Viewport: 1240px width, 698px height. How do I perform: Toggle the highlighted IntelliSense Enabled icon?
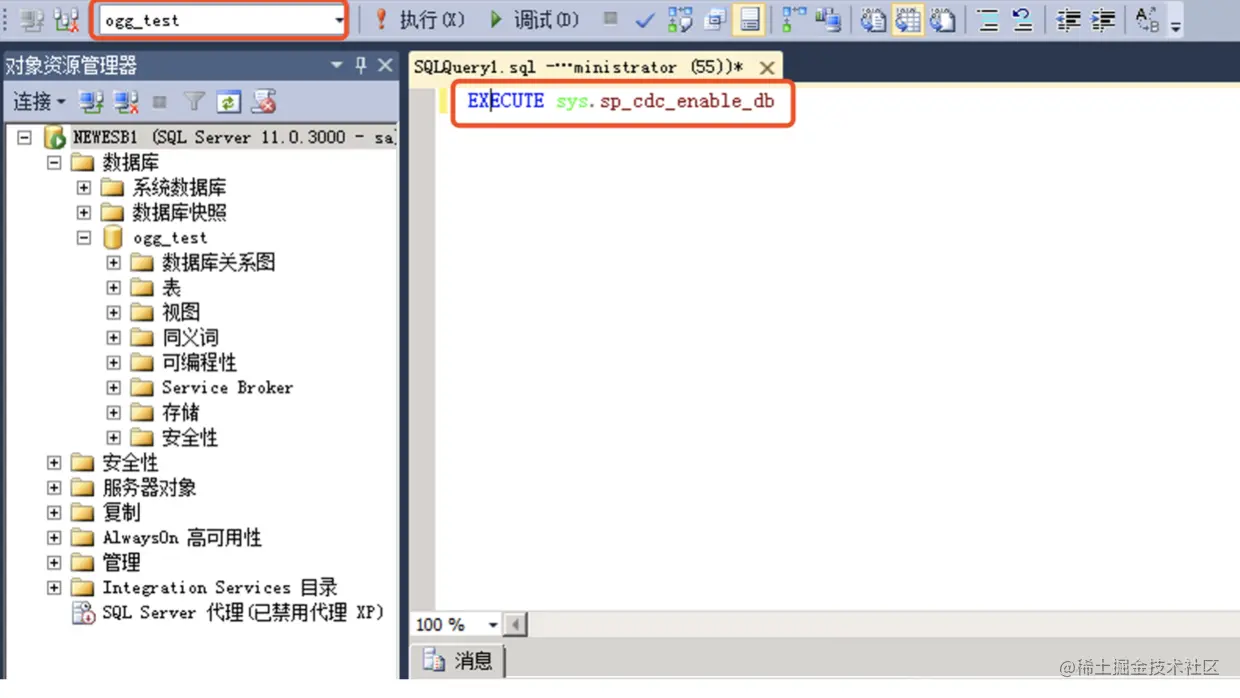point(749,20)
